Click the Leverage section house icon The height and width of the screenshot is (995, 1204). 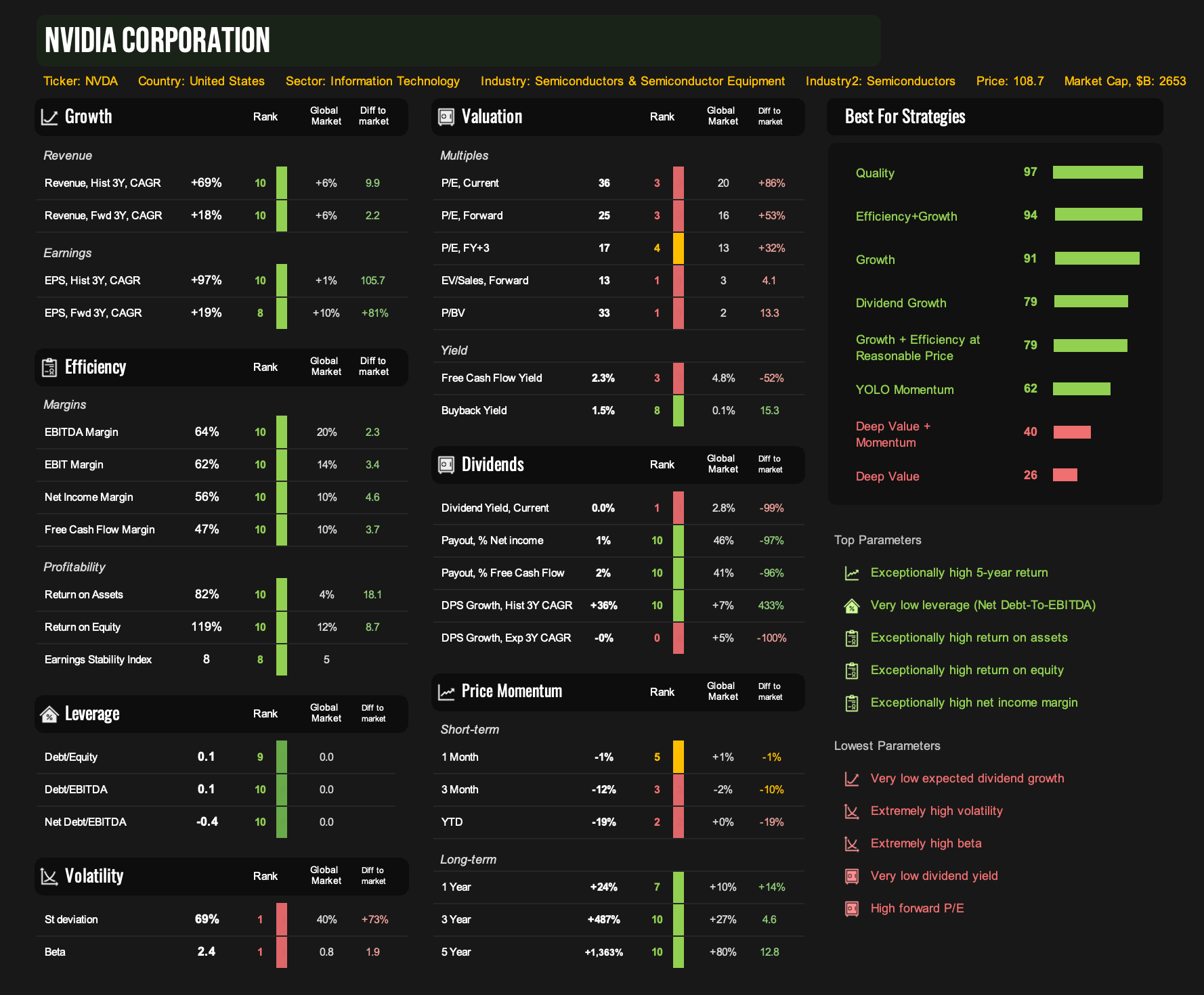[x=49, y=714]
